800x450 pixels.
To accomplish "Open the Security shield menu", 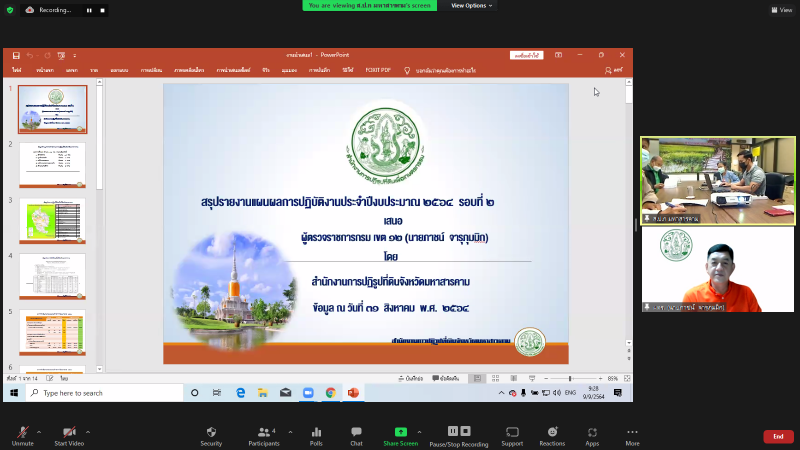I will click(211, 436).
